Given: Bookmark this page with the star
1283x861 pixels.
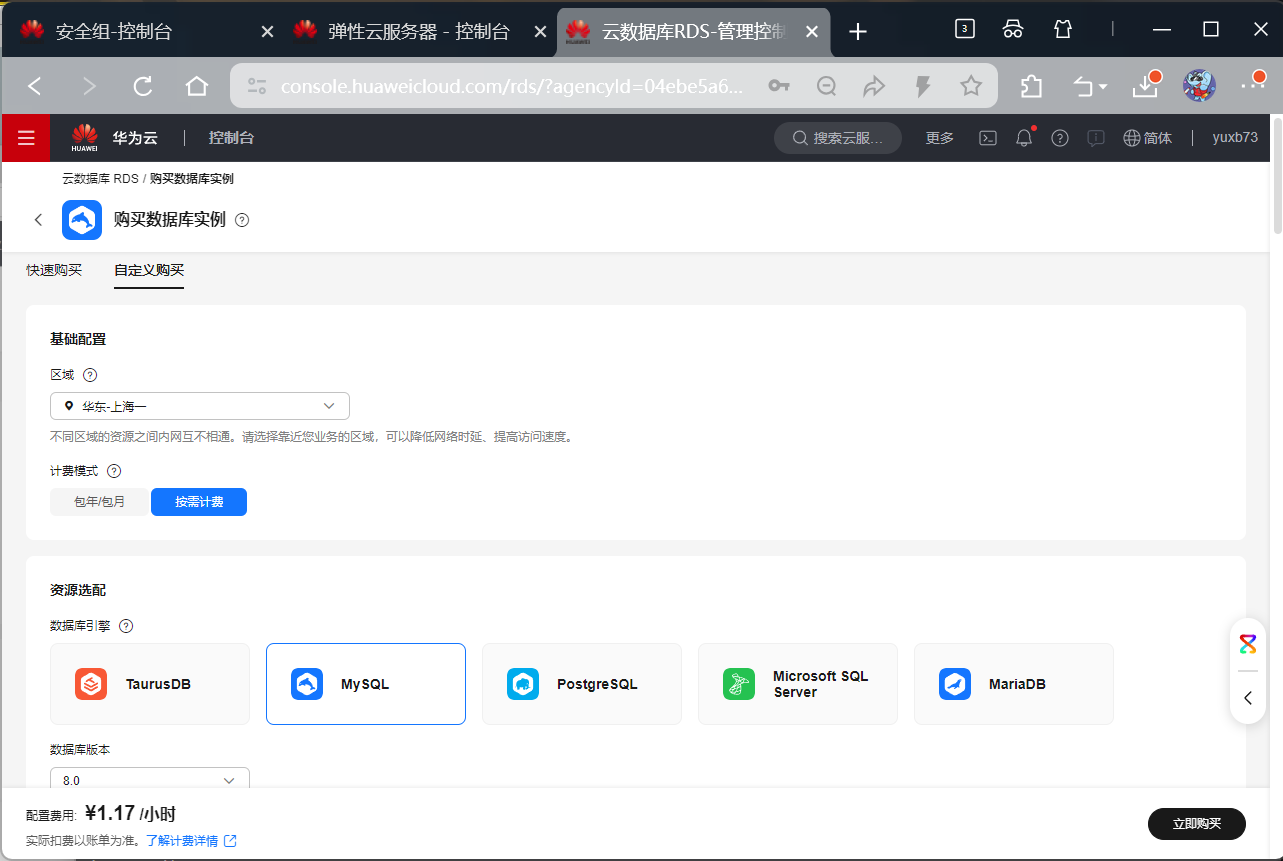Looking at the screenshot, I should coord(970,86).
